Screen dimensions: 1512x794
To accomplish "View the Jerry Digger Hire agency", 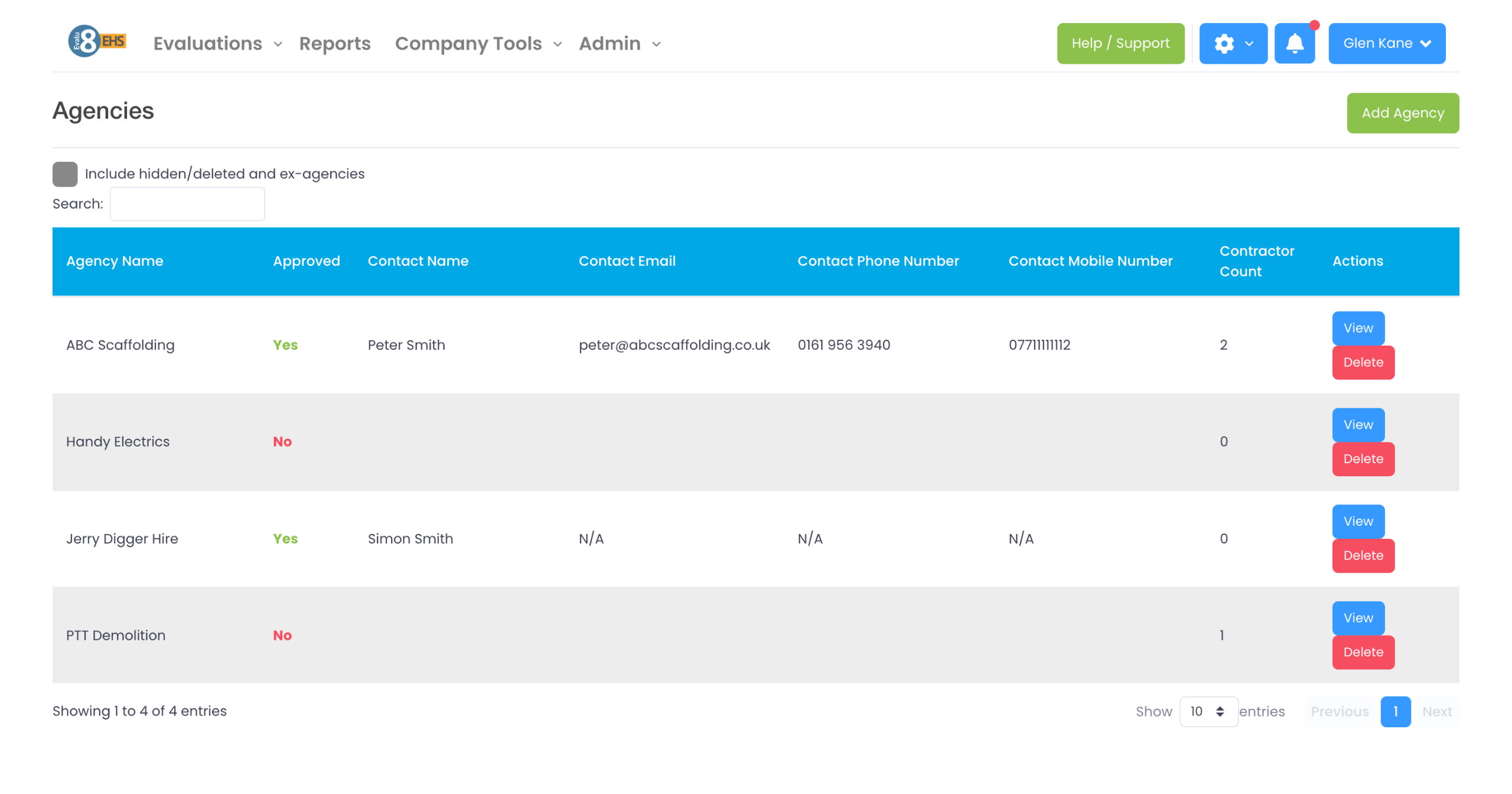I will 1358,521.
